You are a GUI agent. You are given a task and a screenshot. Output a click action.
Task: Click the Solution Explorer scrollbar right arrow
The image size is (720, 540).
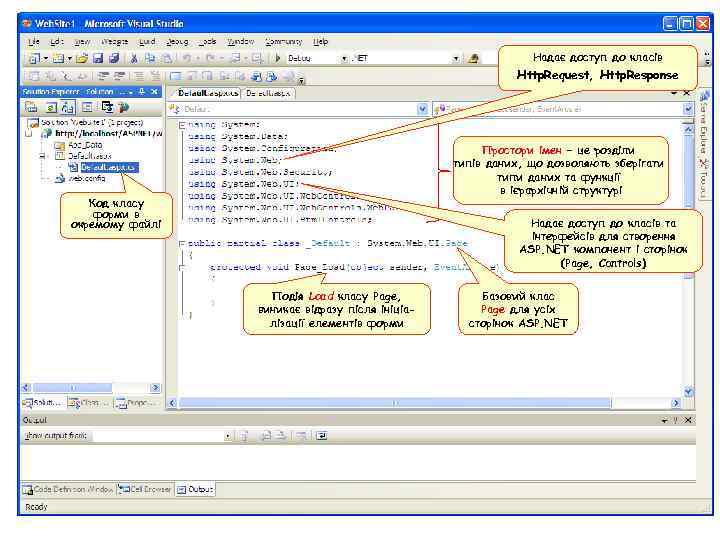pos(155,388)
